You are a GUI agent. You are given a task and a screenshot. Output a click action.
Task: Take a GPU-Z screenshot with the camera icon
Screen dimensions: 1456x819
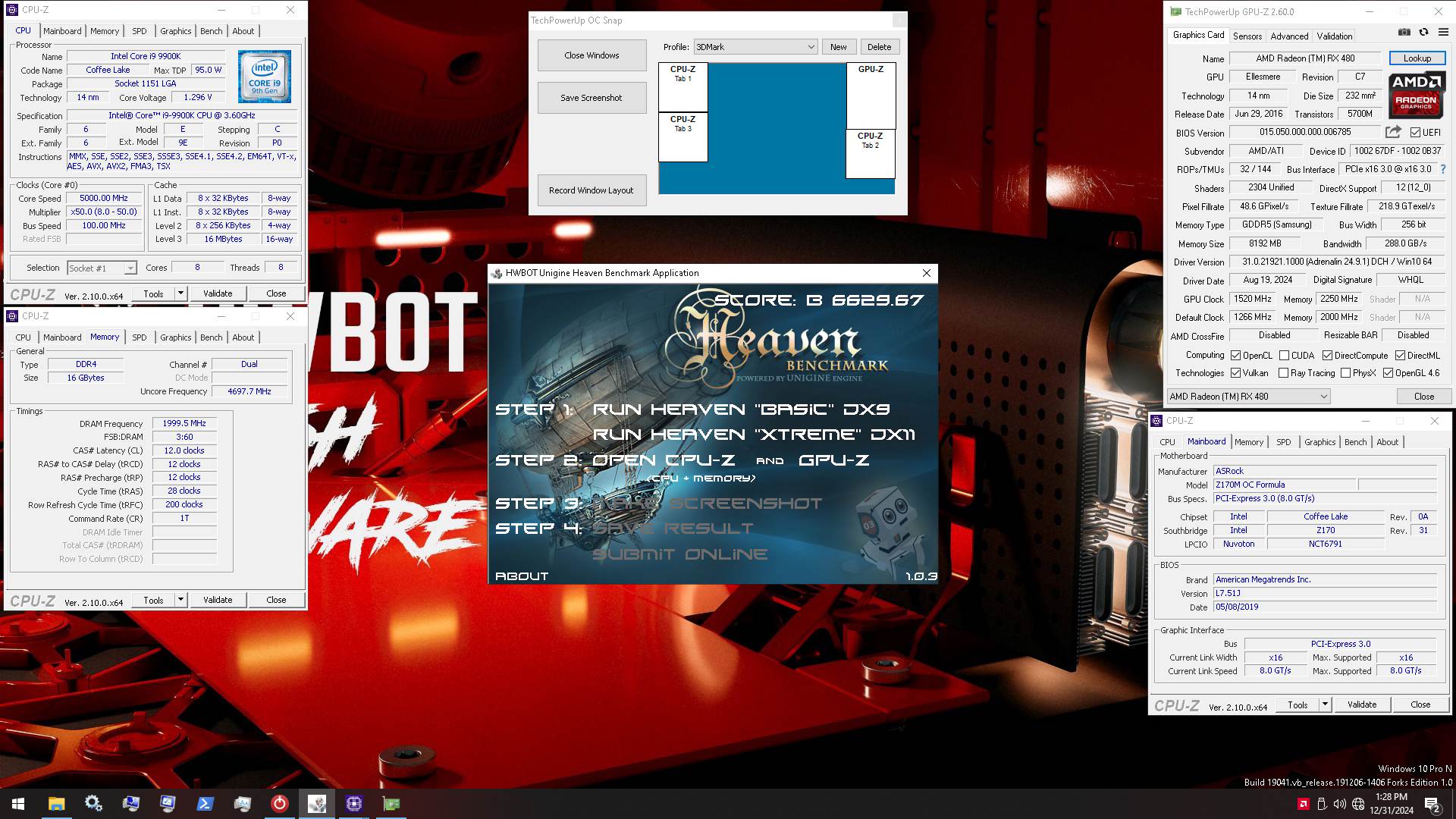click(1404, 32)
